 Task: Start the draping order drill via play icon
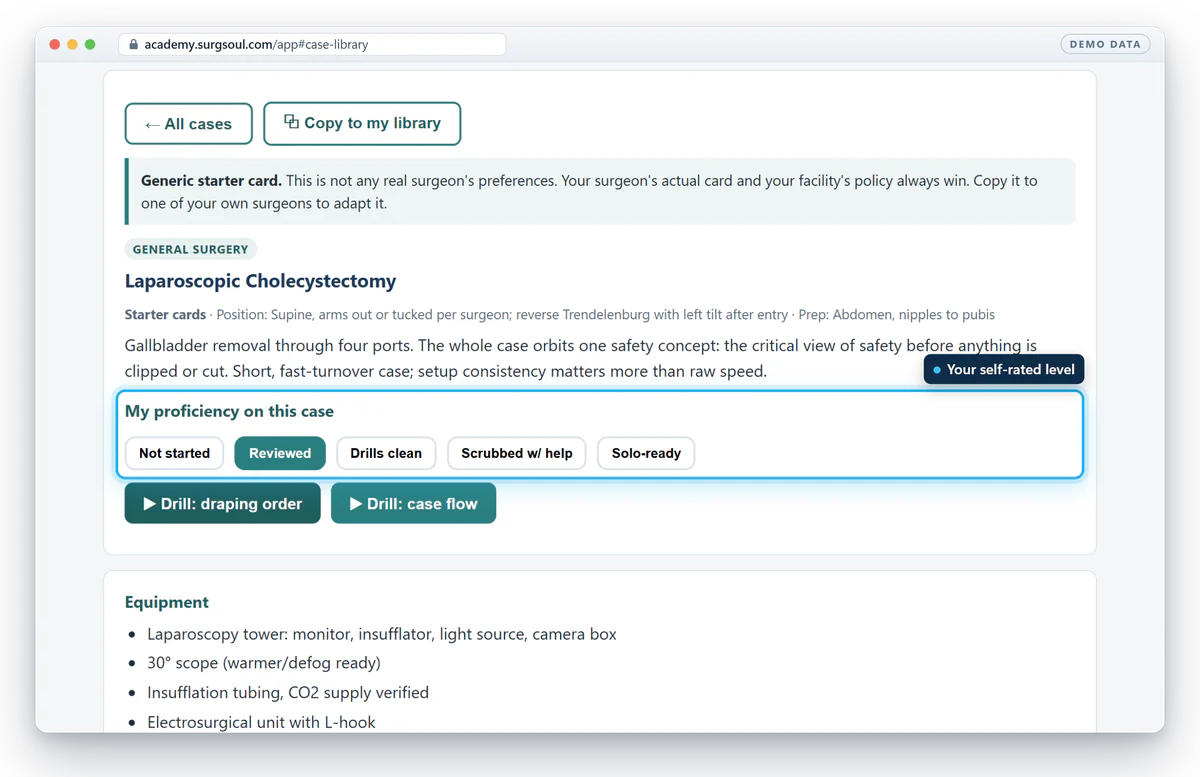pos(149,504)
